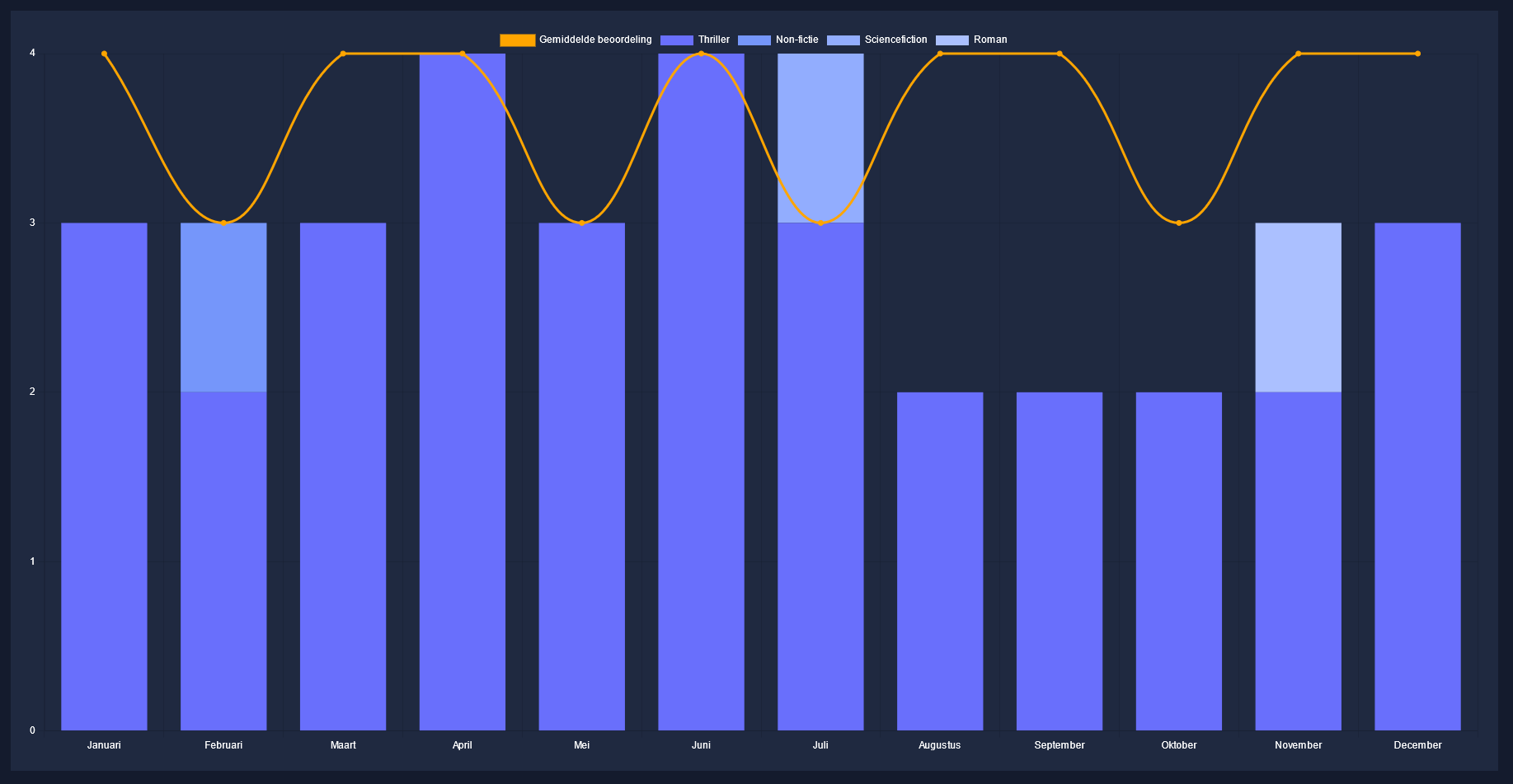The image size is (1513, 784).
Task: Select the Februari Thriller bar segment
Action: (223, 561)
